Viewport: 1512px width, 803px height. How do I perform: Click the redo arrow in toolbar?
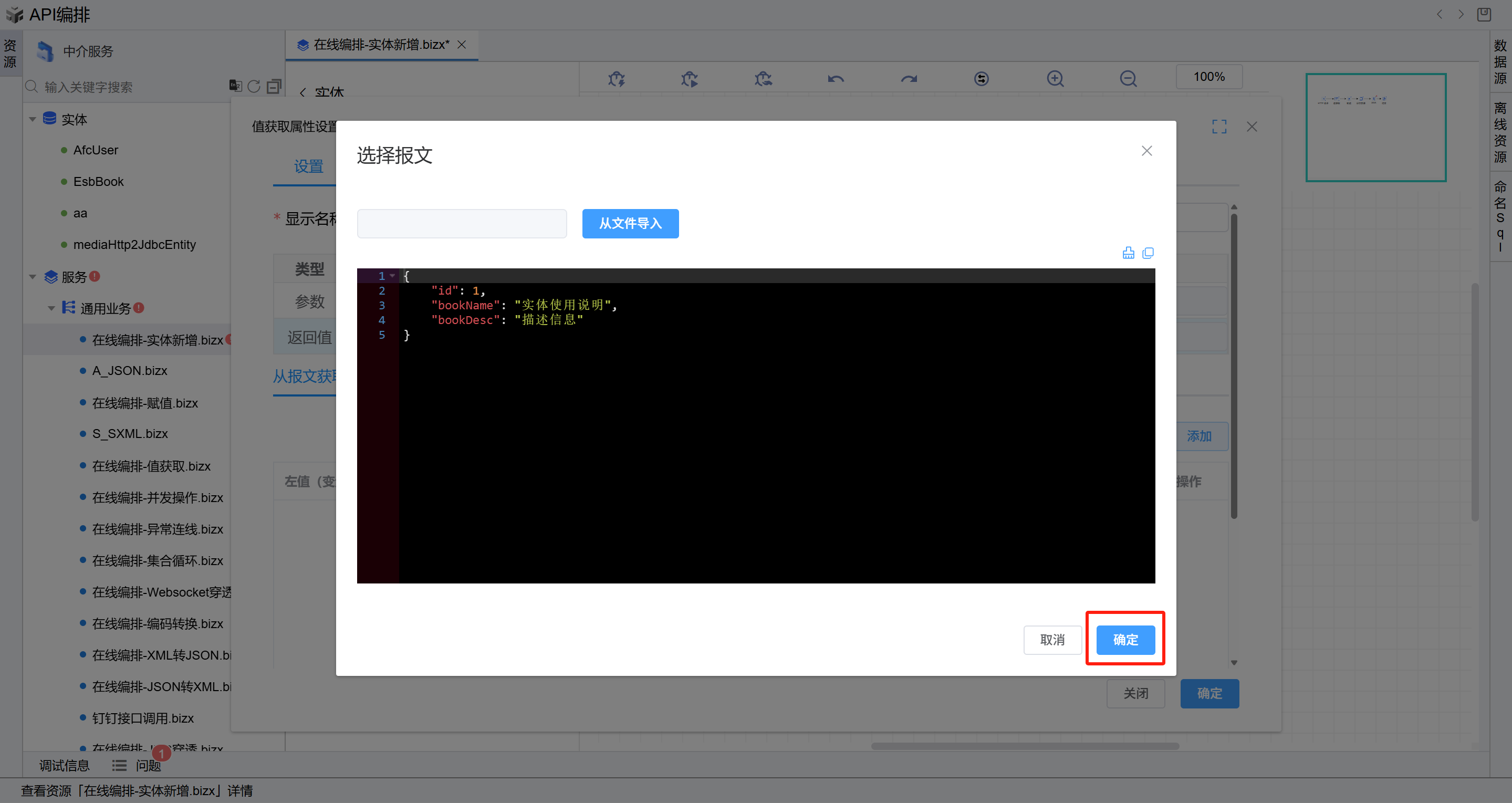click(909, 79)
